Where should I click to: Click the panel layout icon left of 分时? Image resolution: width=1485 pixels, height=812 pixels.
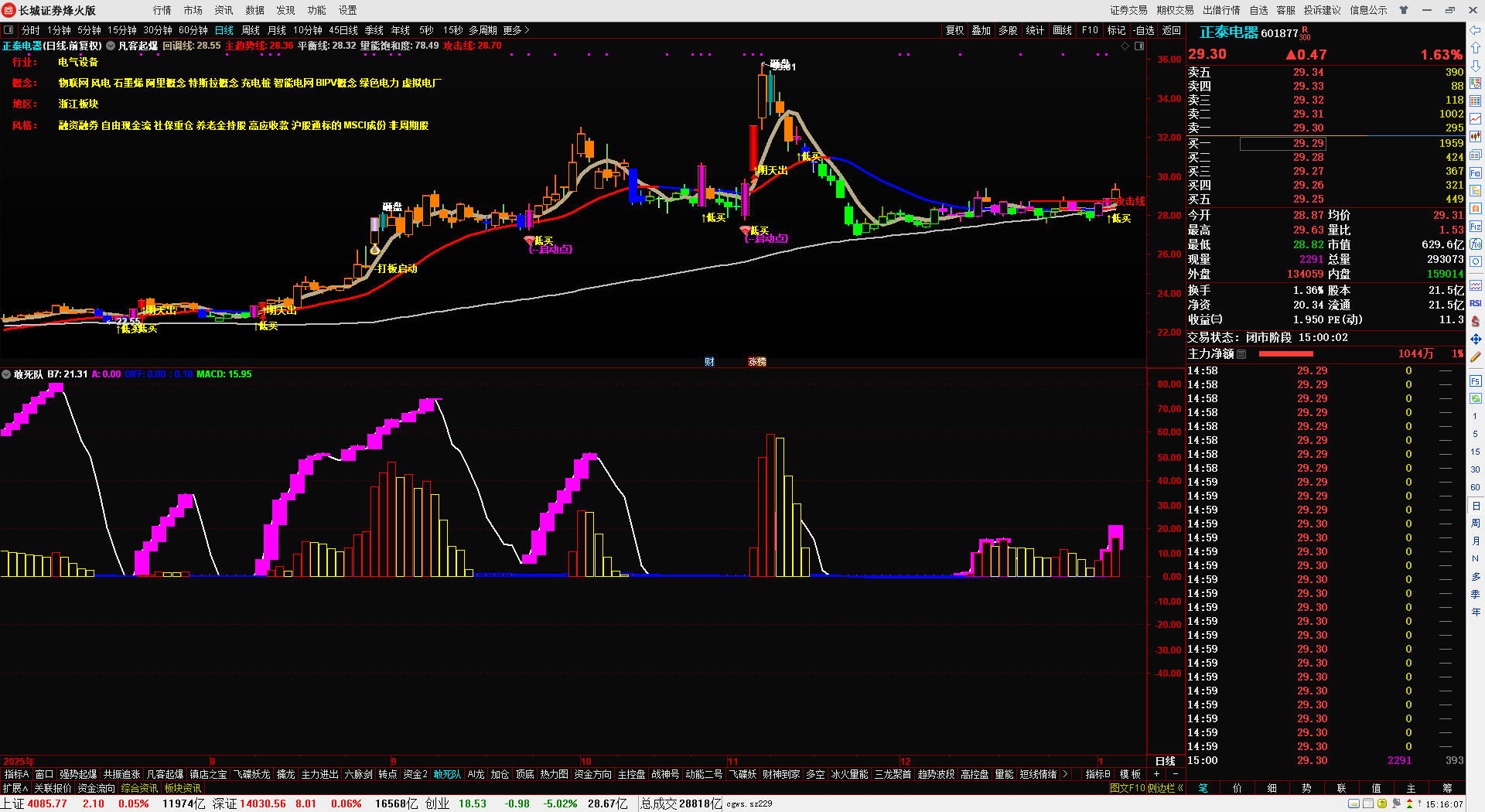[9, 30]
